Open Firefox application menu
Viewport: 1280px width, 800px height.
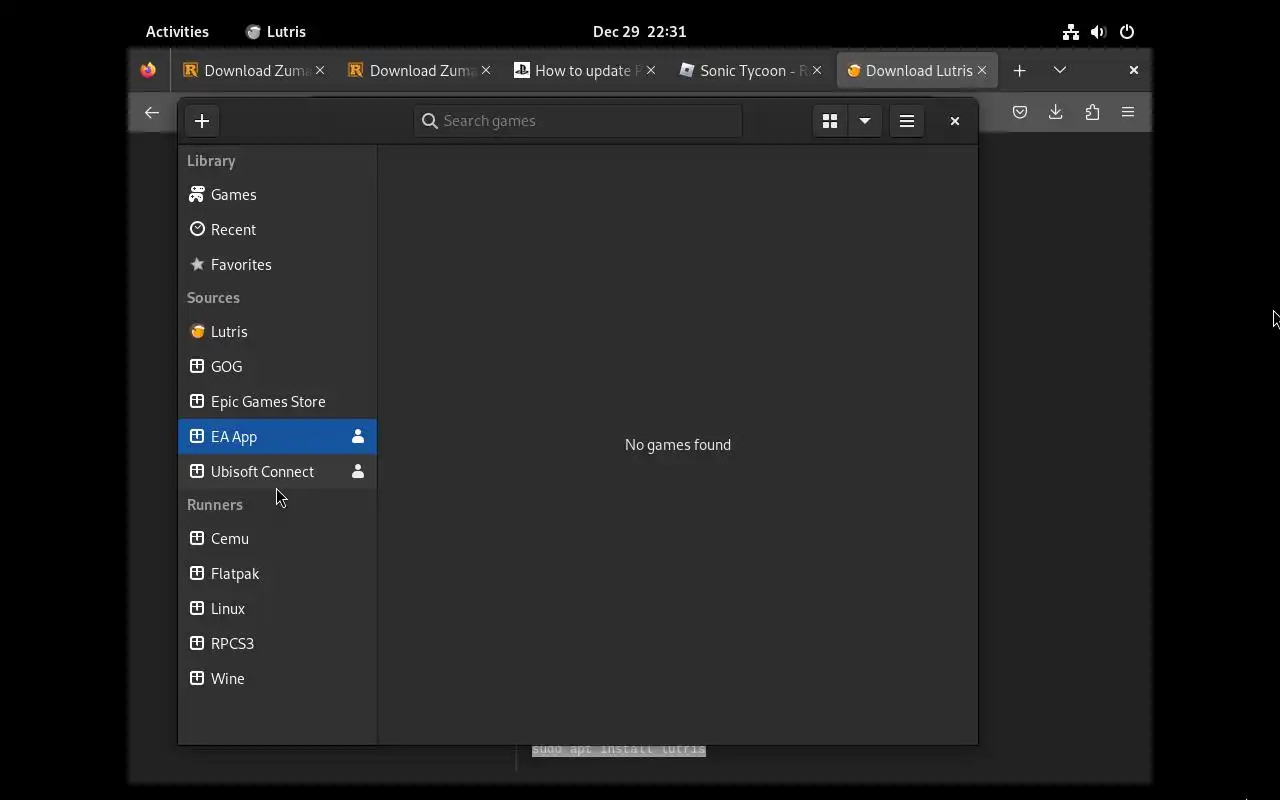pyautogui.click(x=1128, y=113)
